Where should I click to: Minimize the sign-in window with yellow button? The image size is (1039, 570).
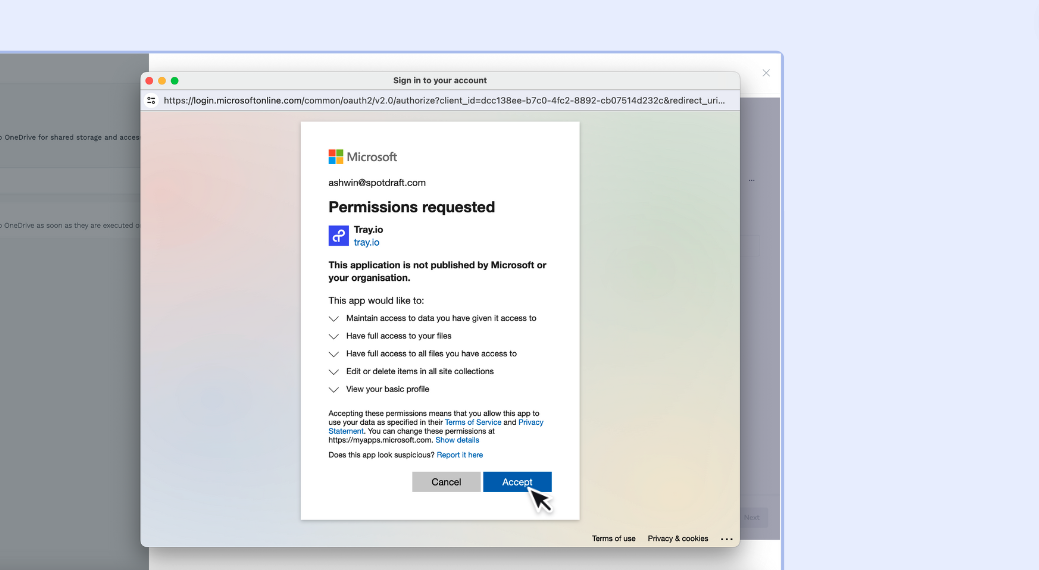(162, 81)
